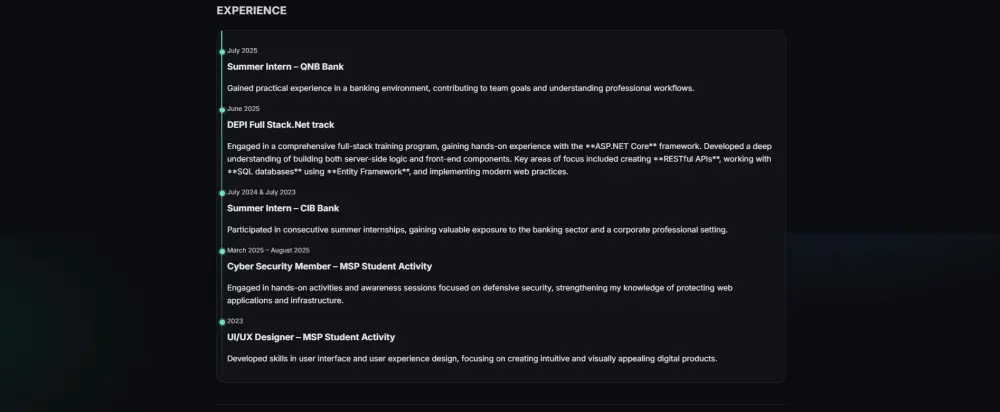This screenshot has width=1000, height=412.
Task: Open UI/UX Designer – MSP Student Activity title
Action: click(311, 337)
